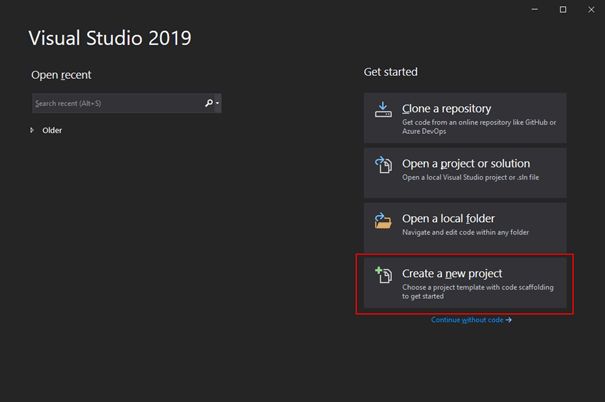Minimize the Visual Studio 2019 window
Image resolution: width=605 pixels, height=402 pixels.
(534, 9)
